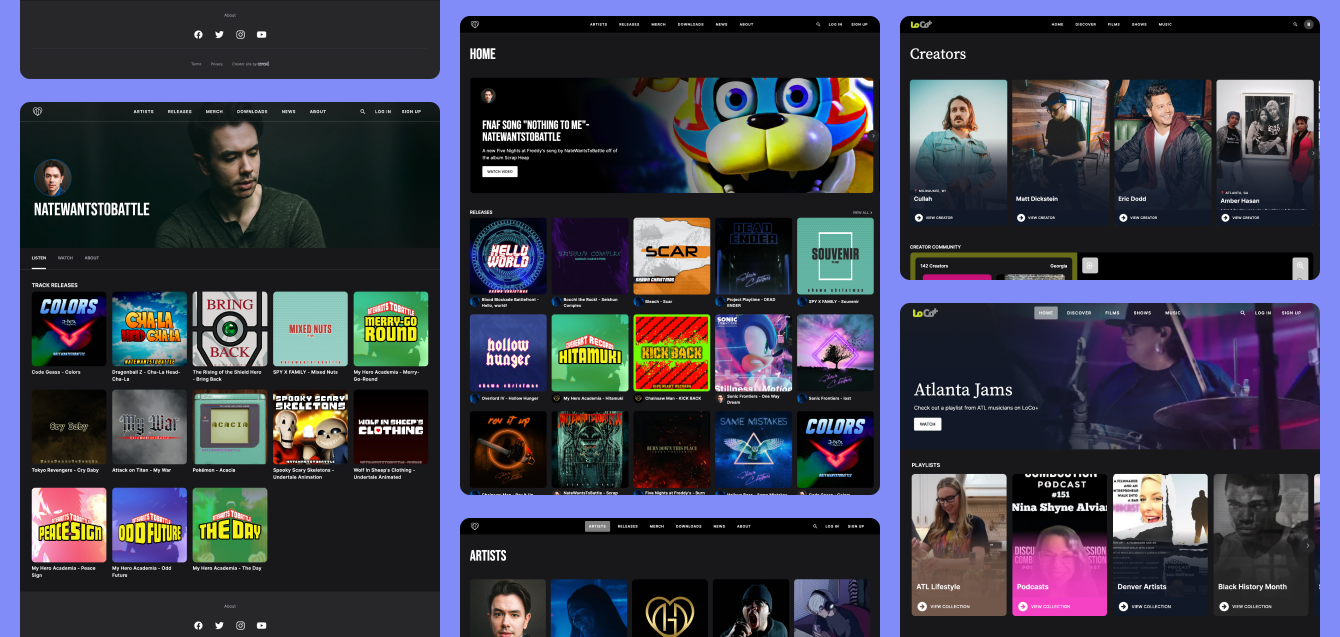Click search icon on LoCo+ Creators page
The width and height of the screenshot is (1340, 637).
pos(1294,24)
